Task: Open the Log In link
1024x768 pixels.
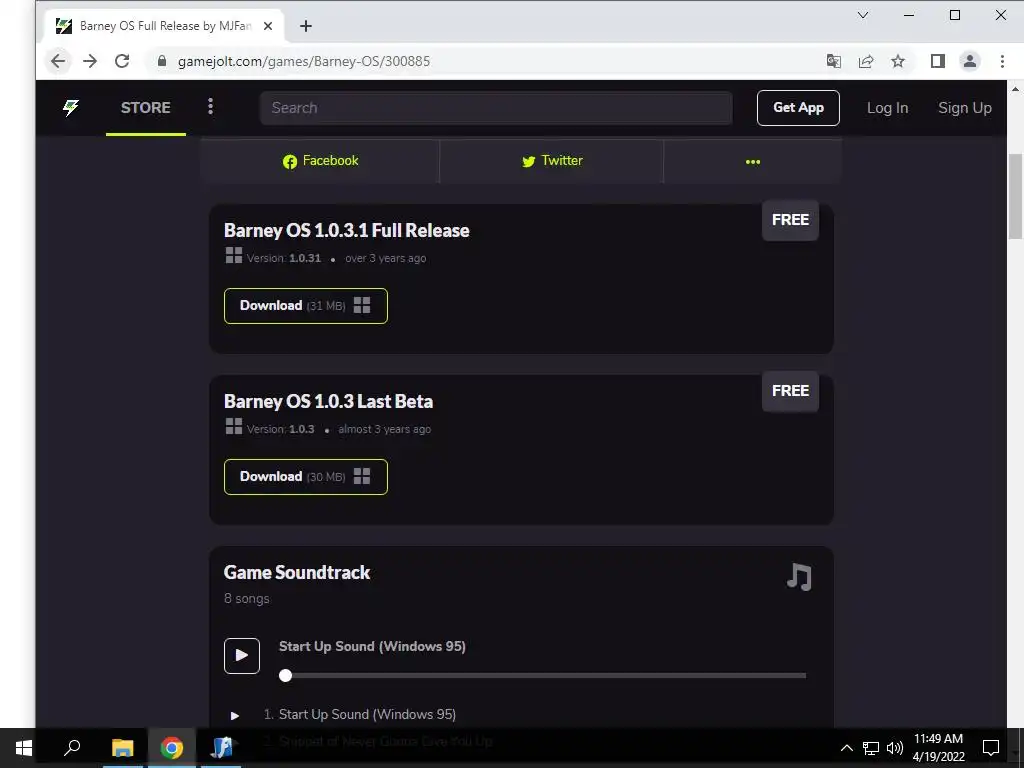Action: point(887,108)
